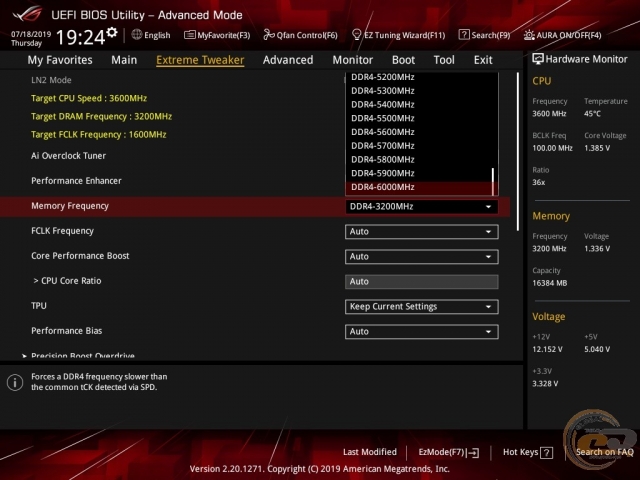Click EzMode exit arrow icon
This screenshot has width=640, height=480.
coord(473,453)
